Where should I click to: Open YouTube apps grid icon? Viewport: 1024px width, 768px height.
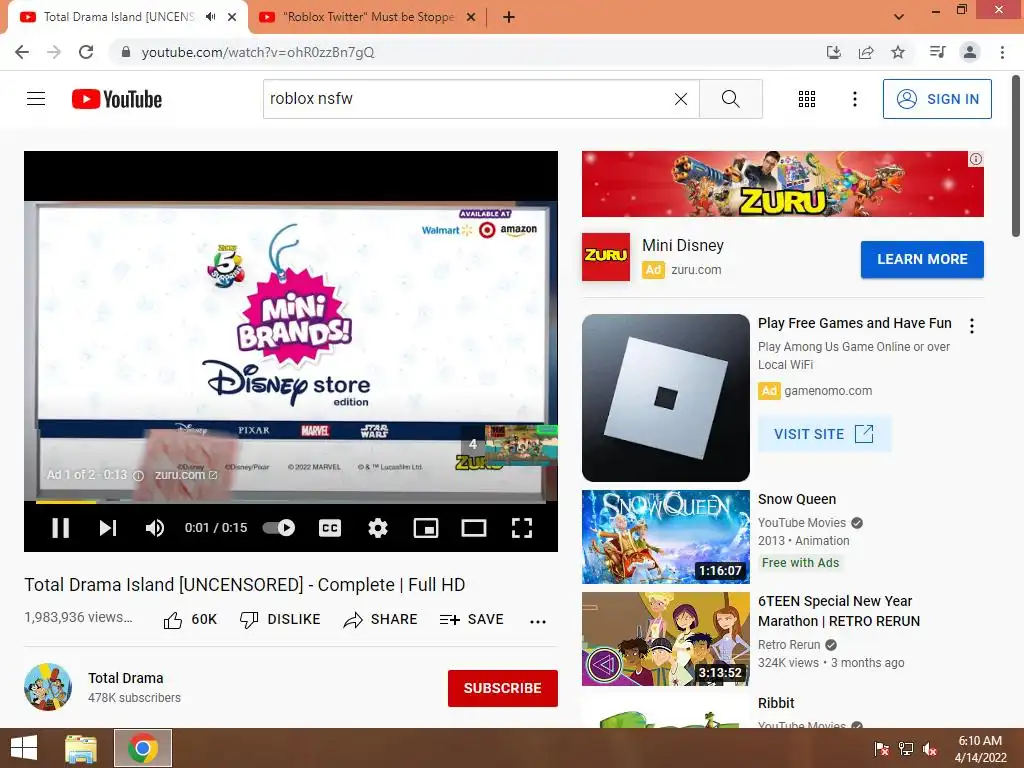(807, 99)
